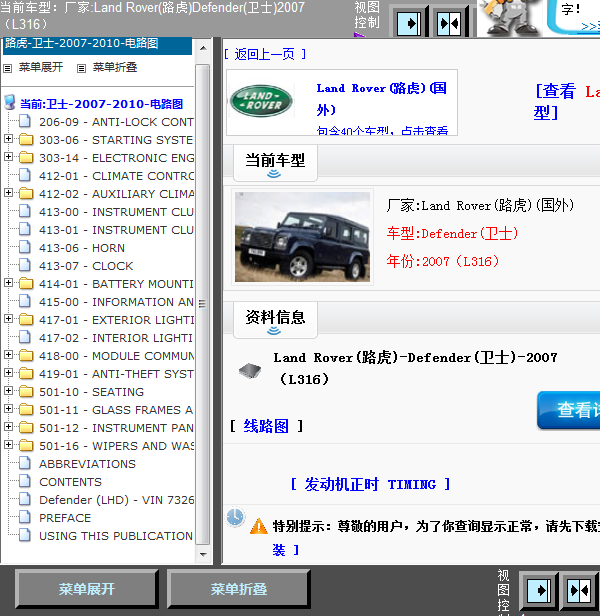The height and width of the screenshot is (616, 600).
Task: Click the document icon for 413-07 - CLOCK
Action: (x=25, y=266)
